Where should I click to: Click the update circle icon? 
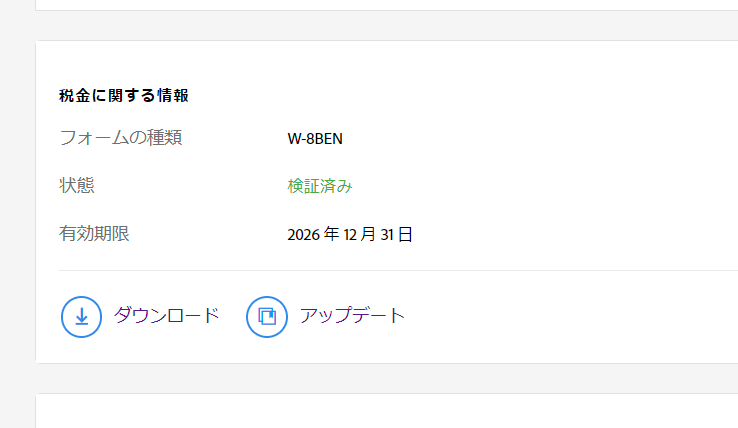(x=266, y=316)
